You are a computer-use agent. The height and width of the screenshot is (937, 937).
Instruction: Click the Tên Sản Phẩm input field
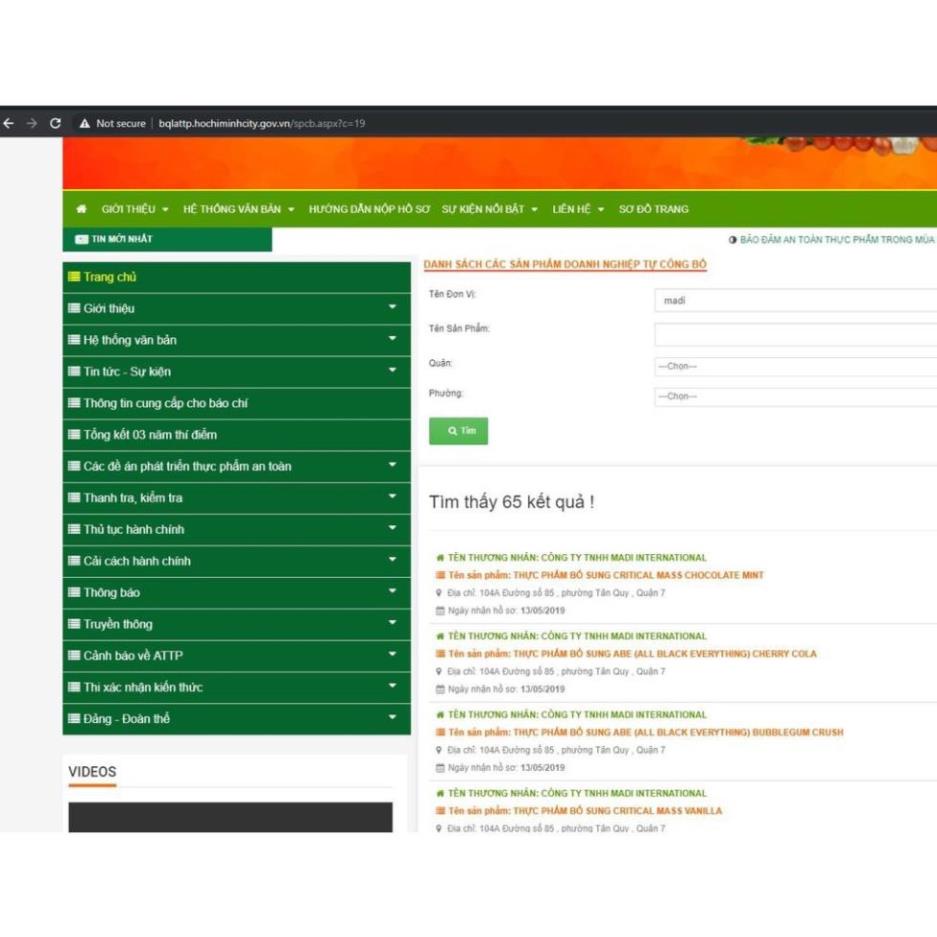coord(795,335)
